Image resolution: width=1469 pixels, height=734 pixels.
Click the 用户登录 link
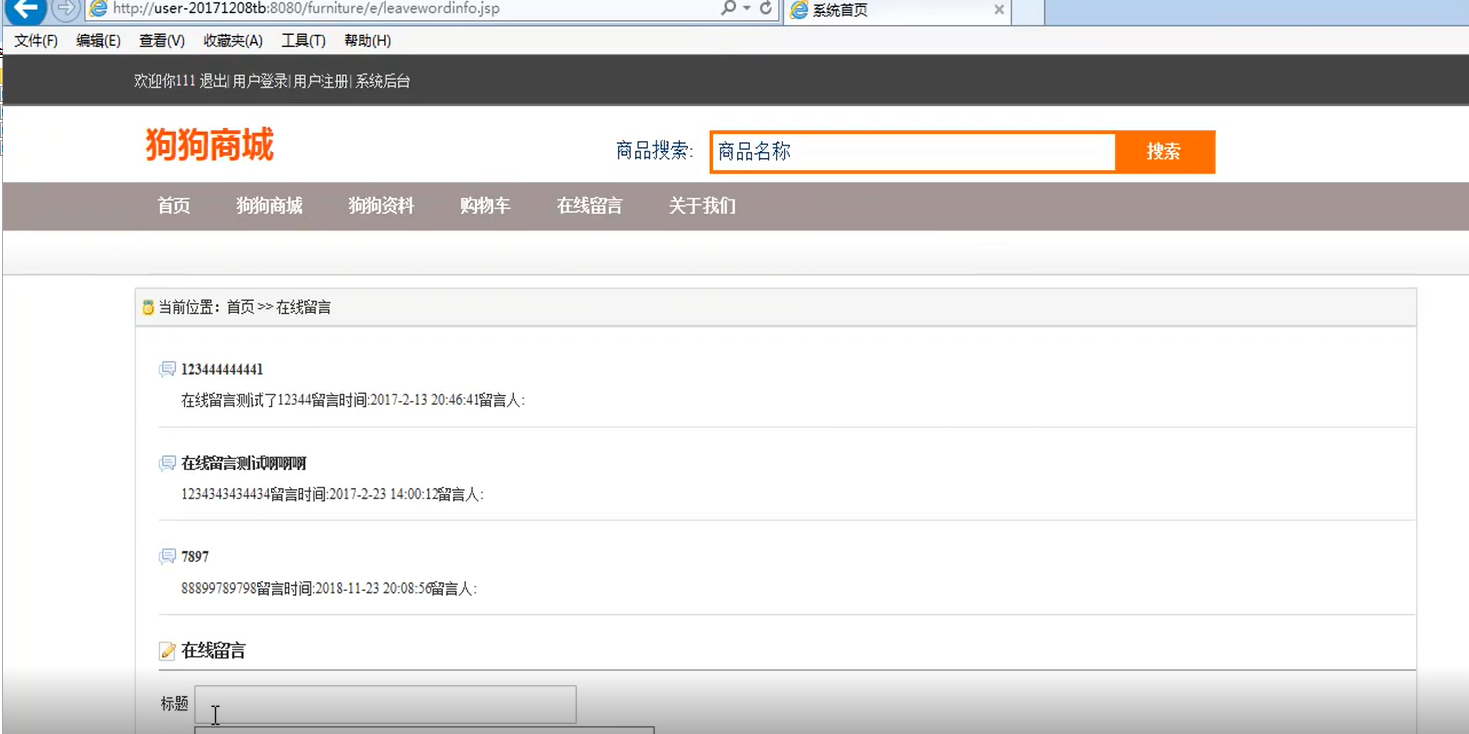(x=260, y=81)
